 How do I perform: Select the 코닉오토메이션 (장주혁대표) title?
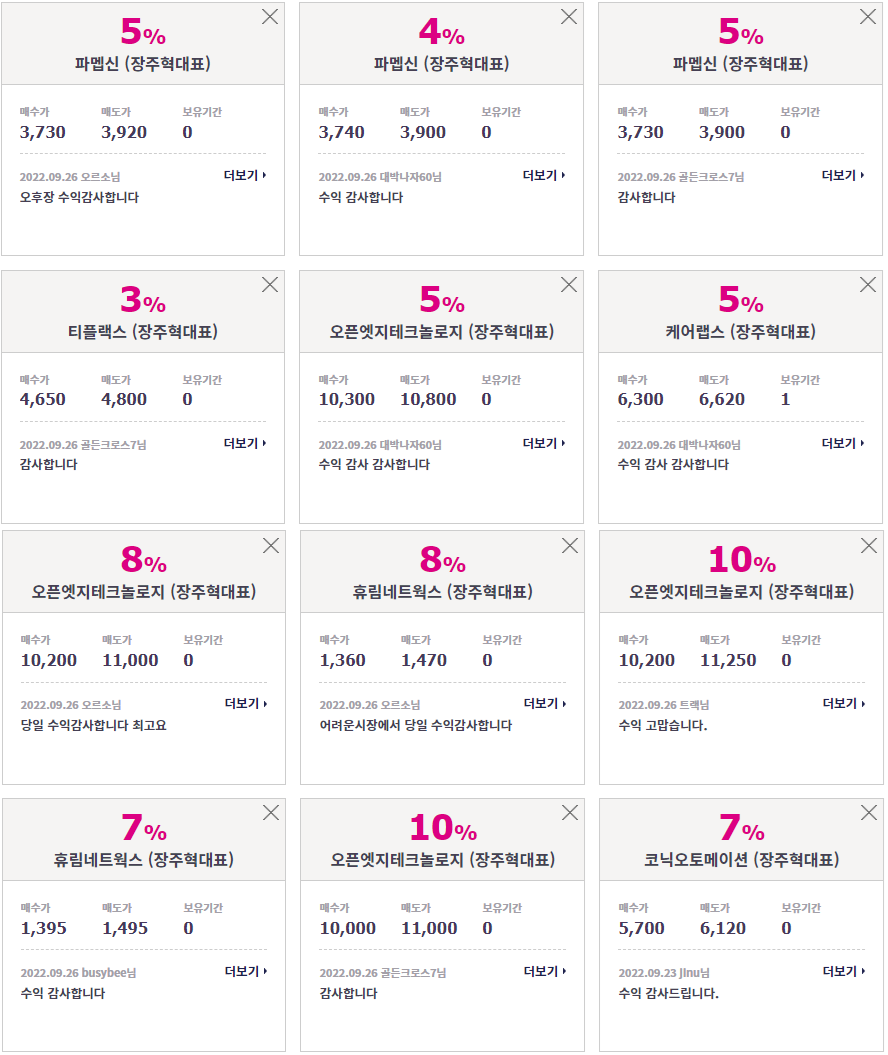(741, 860)
